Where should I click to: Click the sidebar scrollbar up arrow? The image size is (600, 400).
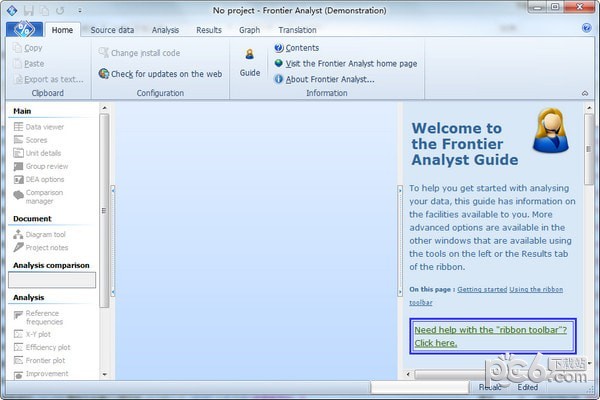104,108
